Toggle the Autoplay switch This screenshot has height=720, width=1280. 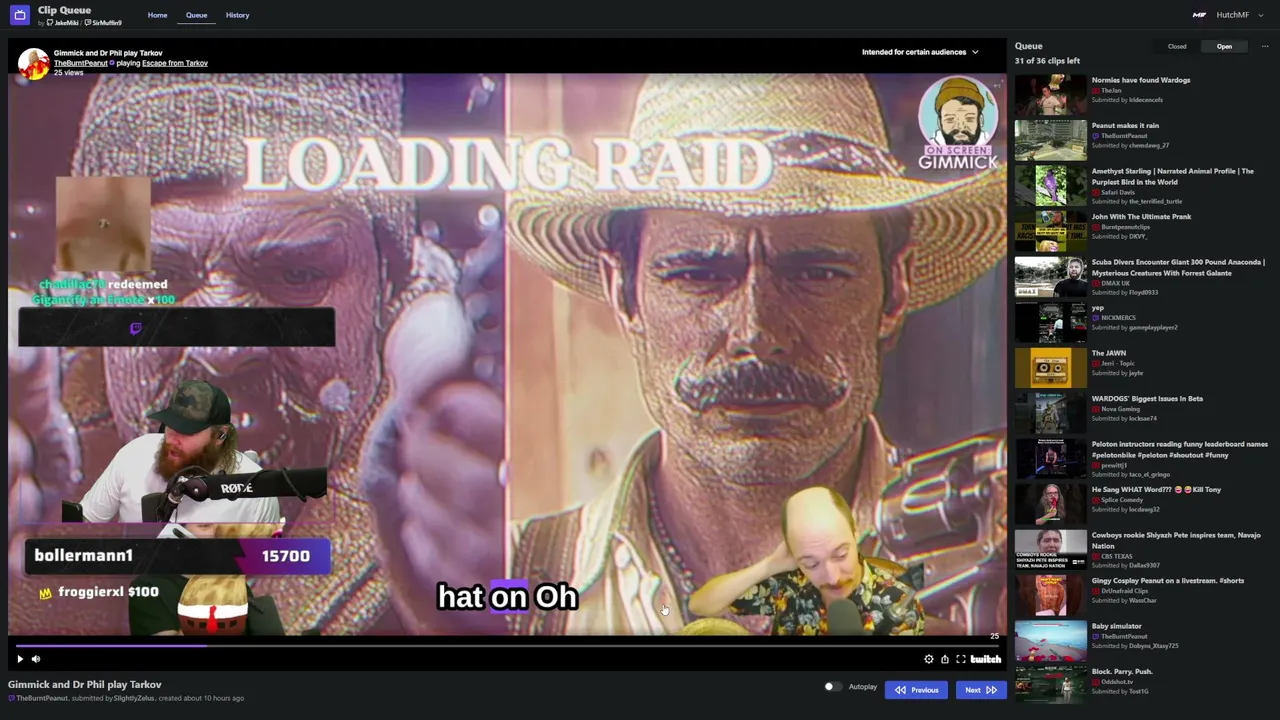click(832, 687)
